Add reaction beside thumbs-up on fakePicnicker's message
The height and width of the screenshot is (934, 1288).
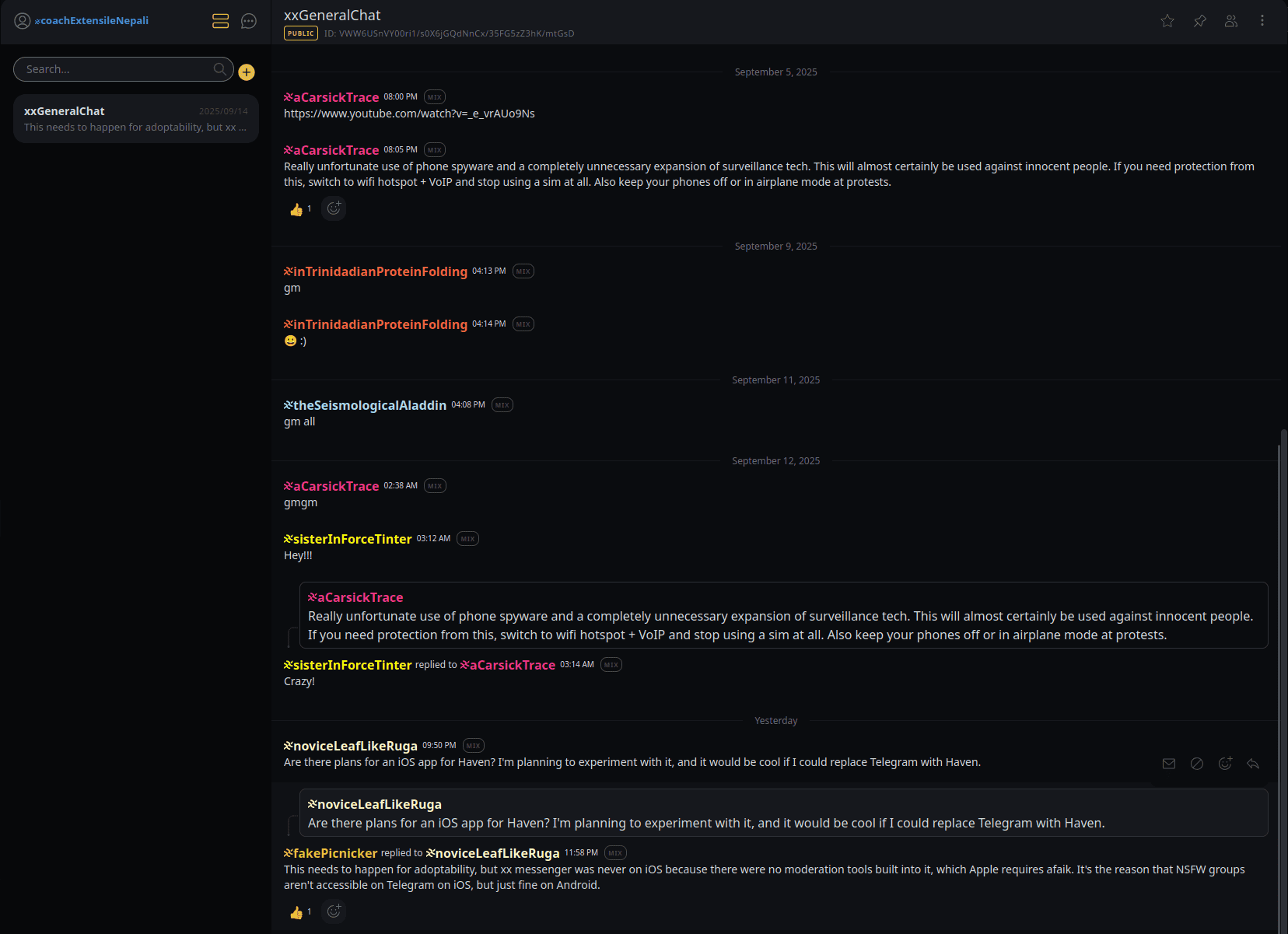(334, 911)
